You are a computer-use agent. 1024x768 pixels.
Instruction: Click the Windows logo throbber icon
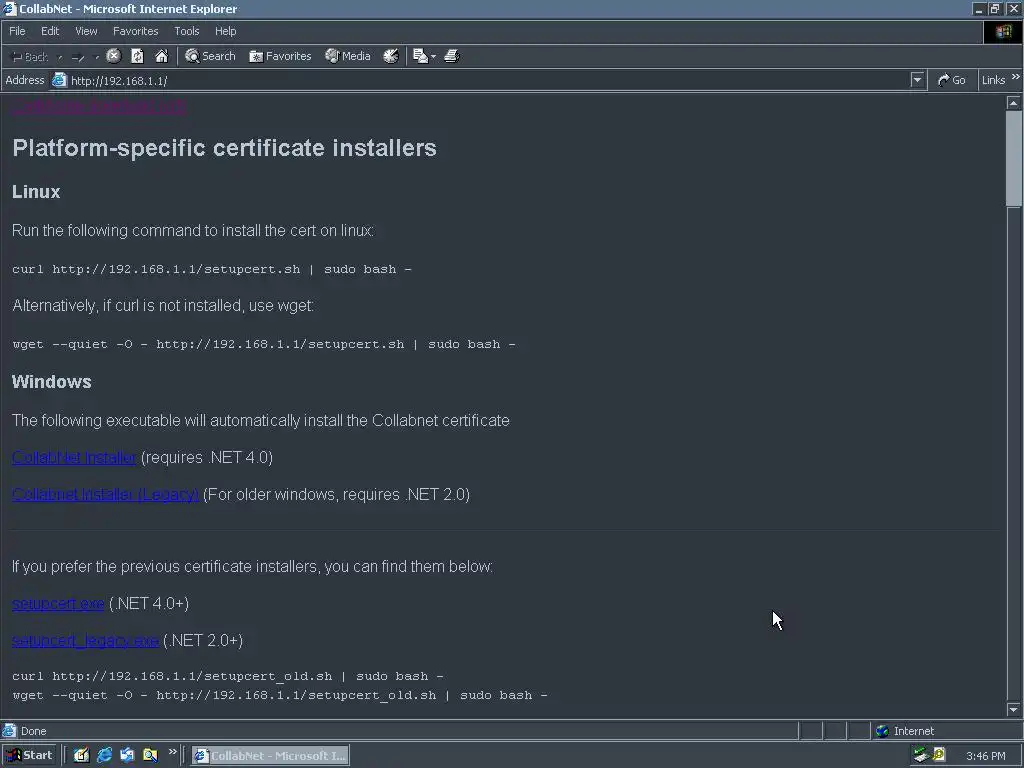coord(1003,32)
